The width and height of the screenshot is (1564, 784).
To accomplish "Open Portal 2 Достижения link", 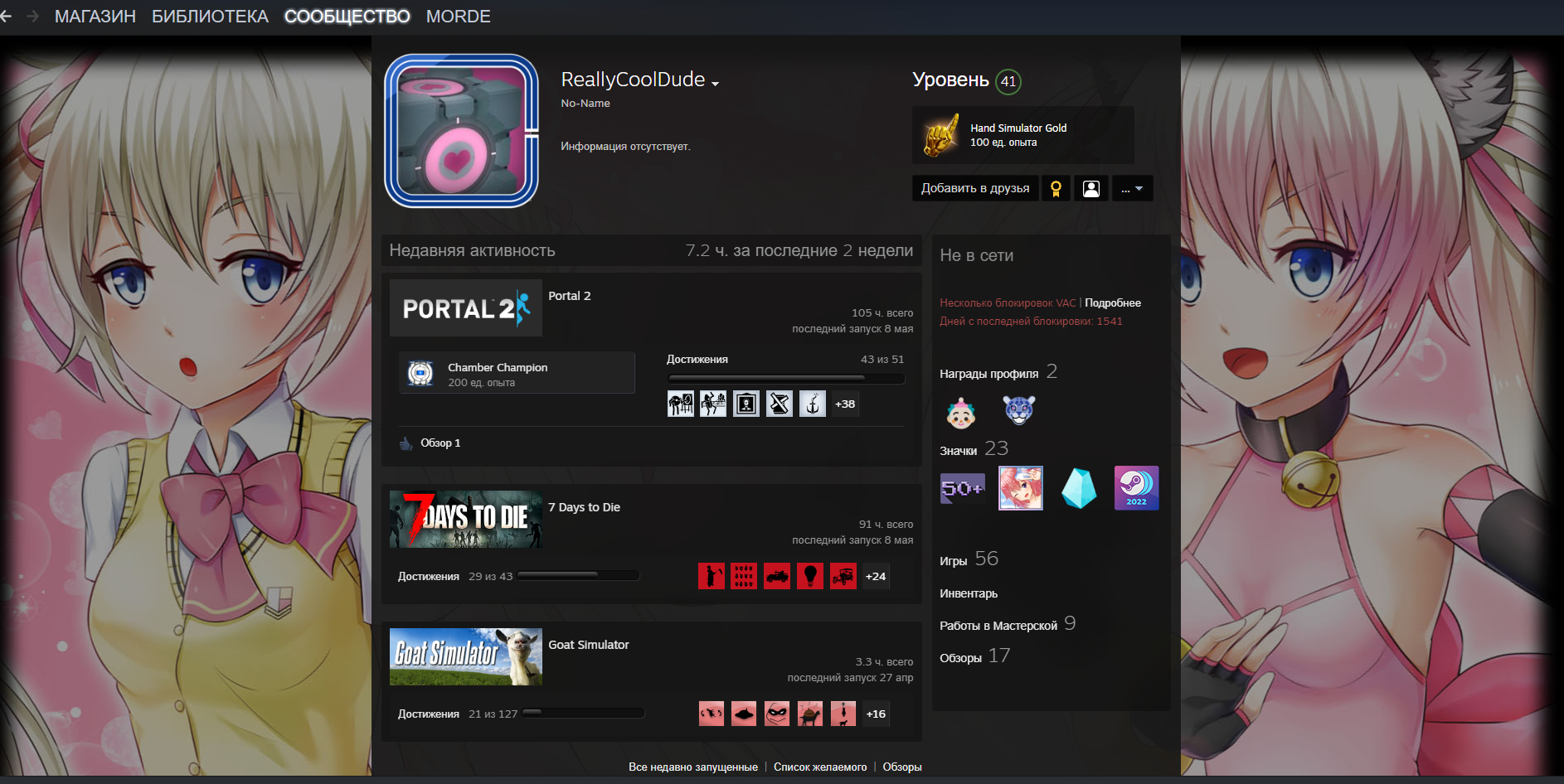I will [697, 359].
